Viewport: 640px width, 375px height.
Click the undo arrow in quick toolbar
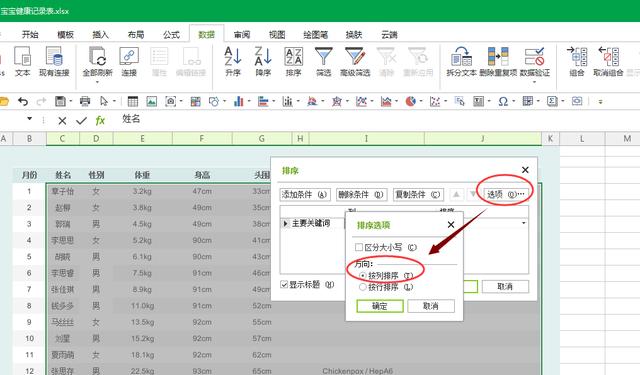[23, 101]
